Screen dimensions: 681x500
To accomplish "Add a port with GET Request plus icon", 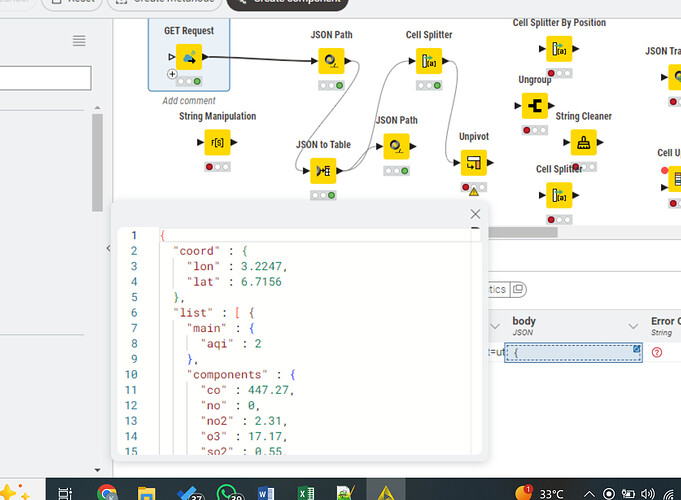I will pyautogui.click(x=172, y=74).
